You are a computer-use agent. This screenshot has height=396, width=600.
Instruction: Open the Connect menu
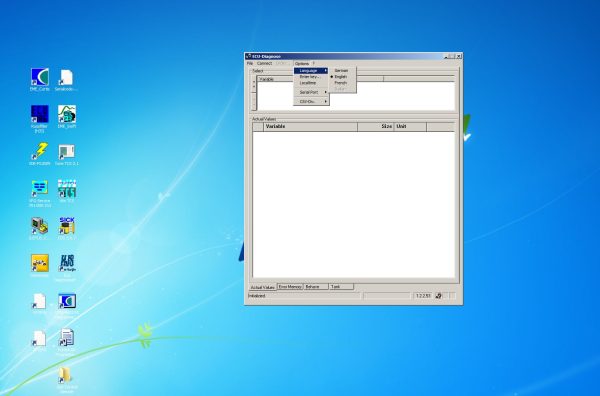coord(264,64)
